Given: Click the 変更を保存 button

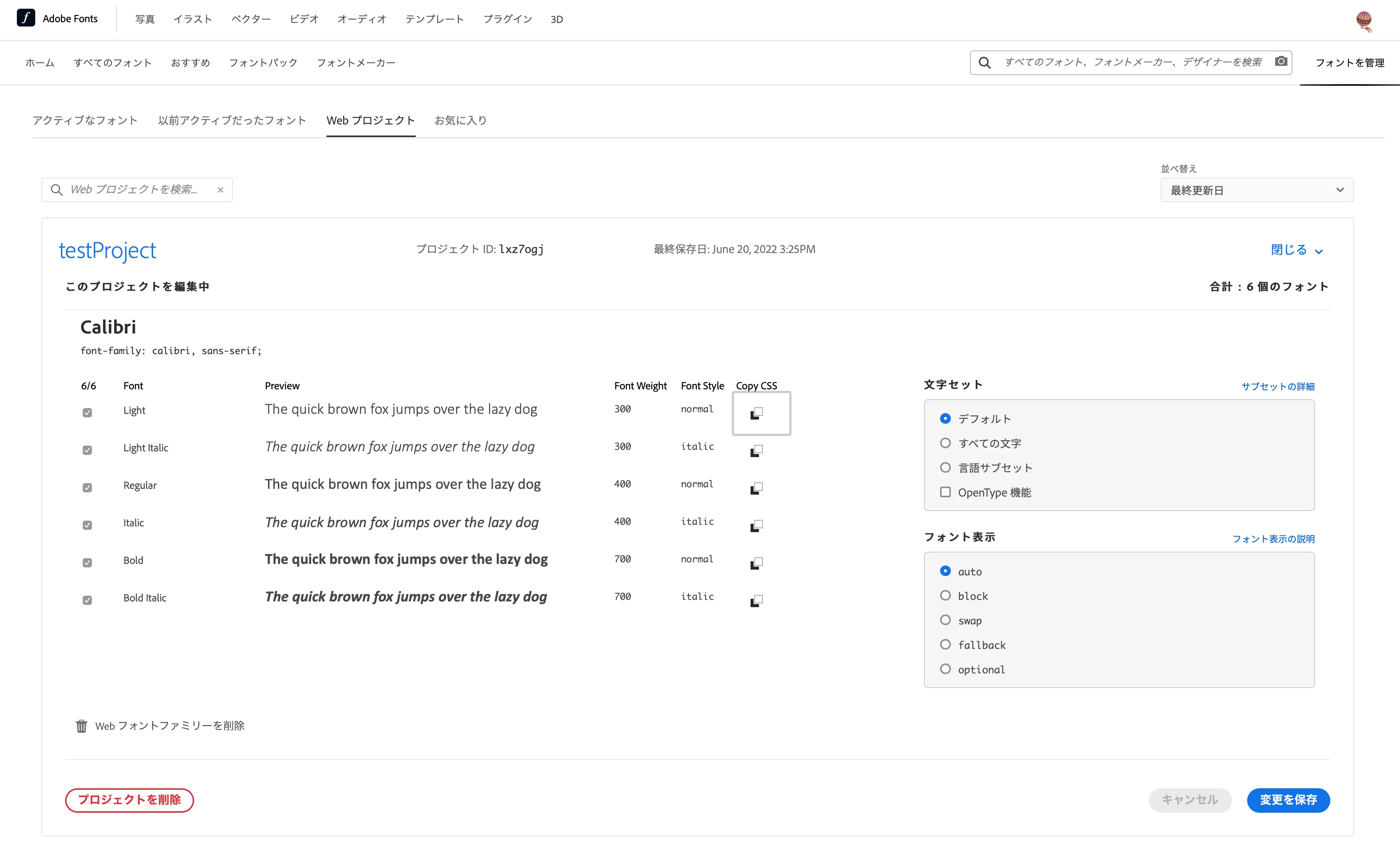Looking at the screenshot, I should (1287, 800).
